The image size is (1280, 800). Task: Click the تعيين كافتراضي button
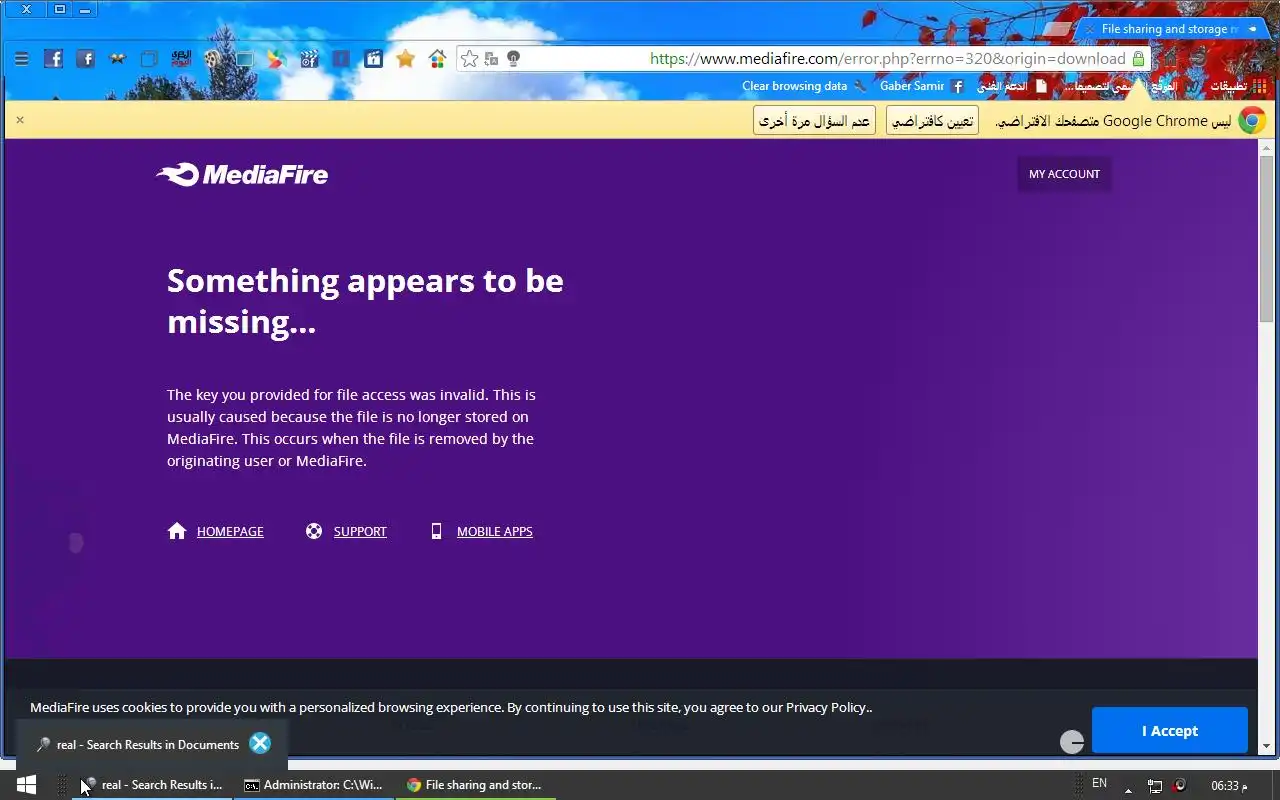click(x=932, y=121)
